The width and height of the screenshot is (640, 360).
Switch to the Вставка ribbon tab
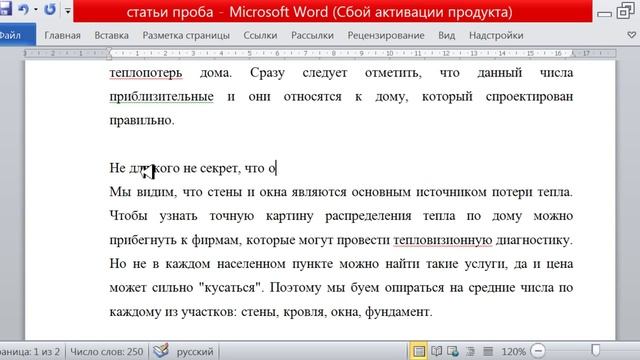[111, 36]
